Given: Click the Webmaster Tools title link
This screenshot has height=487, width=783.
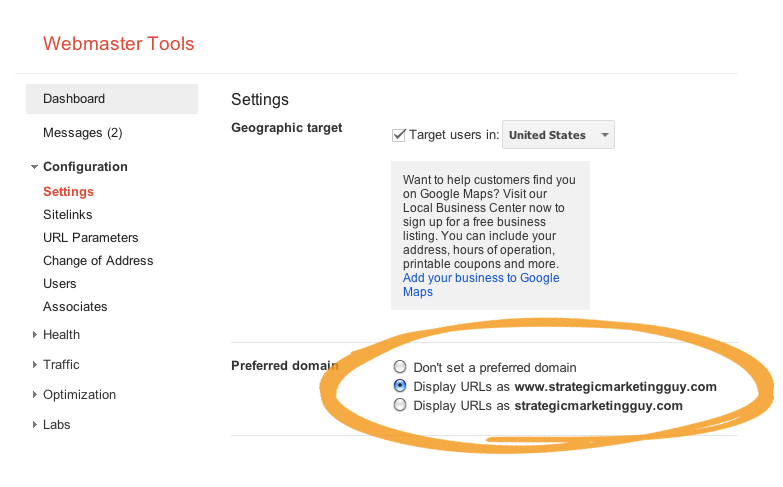Looking at the screenshot, I should pyautogui.click(x=118, y=44).
